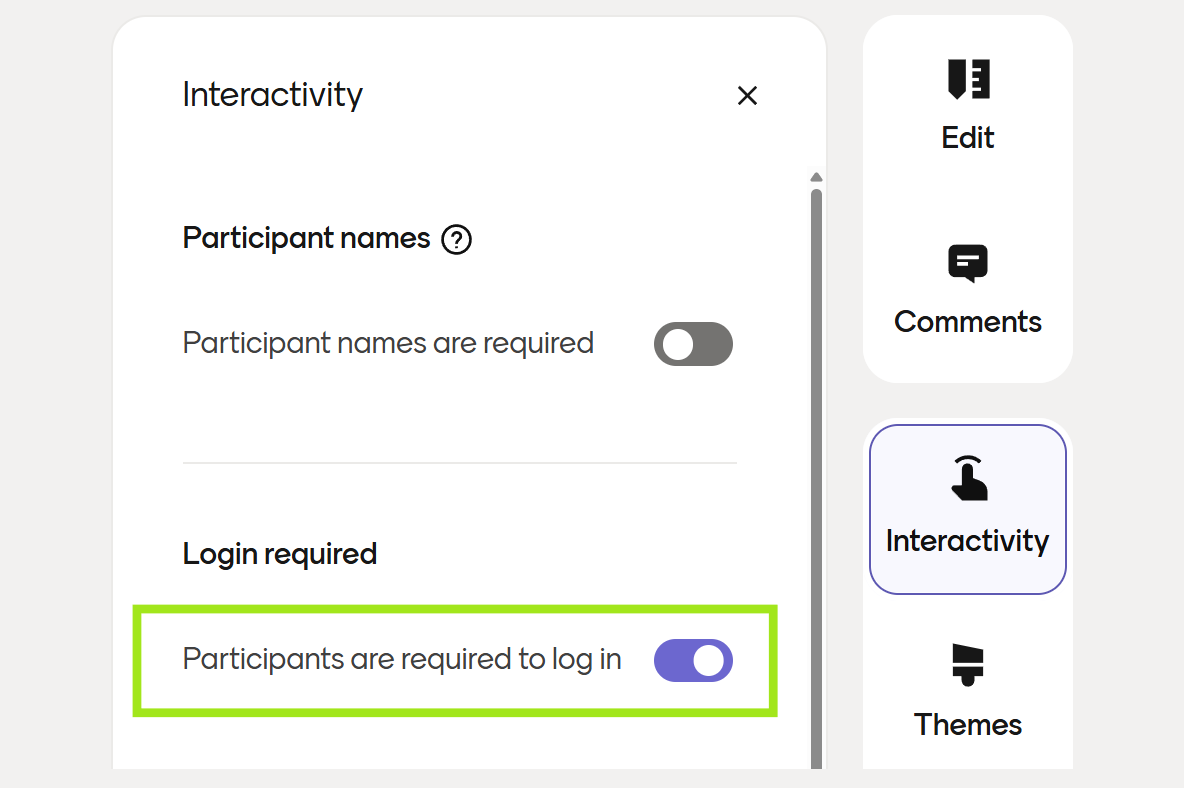This screenshot has height=788, width=1184.
Task: Click the Login required section heading
Action: pos(280,554)
